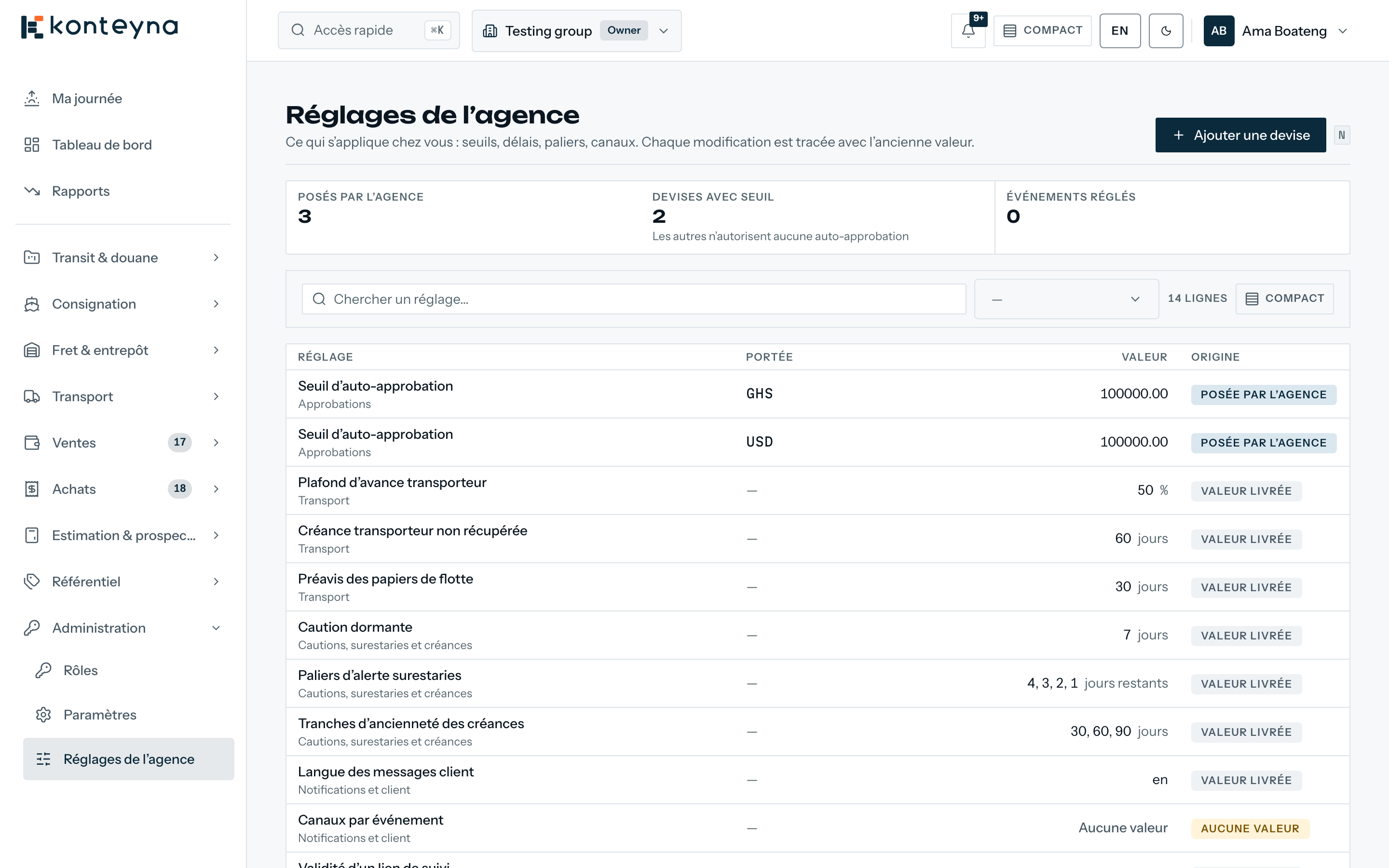Open the Canaux par événement row
1389x868 pixels.
[817, 828]
